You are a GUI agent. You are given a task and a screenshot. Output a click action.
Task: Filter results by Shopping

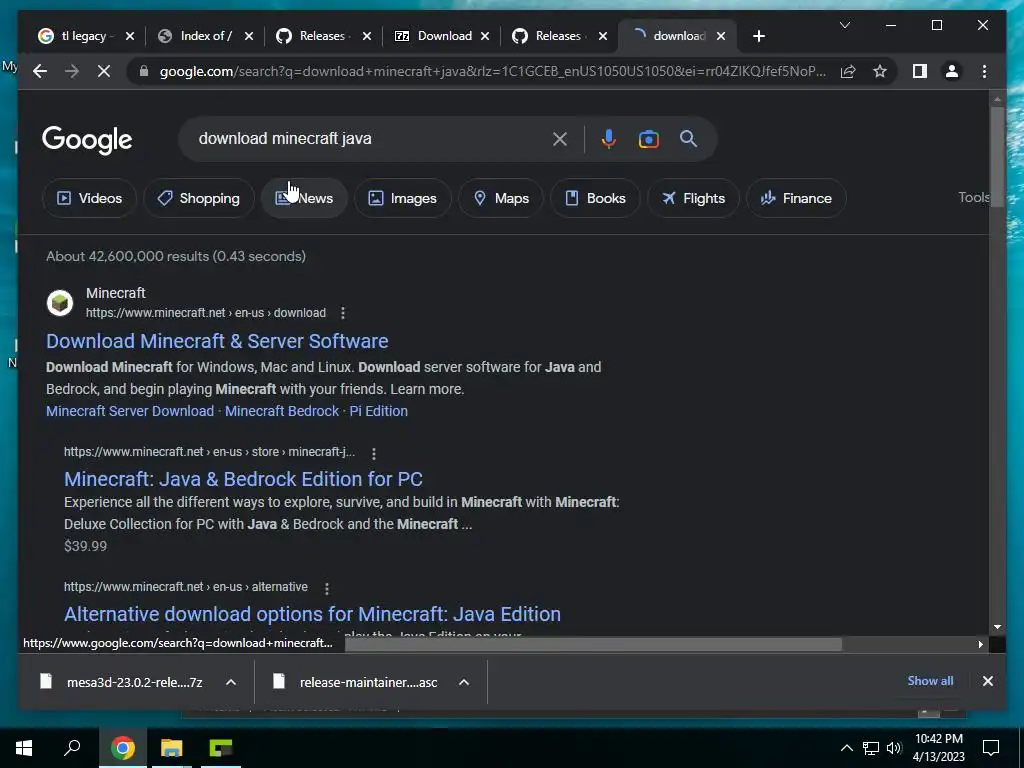[x=199, y=198]
